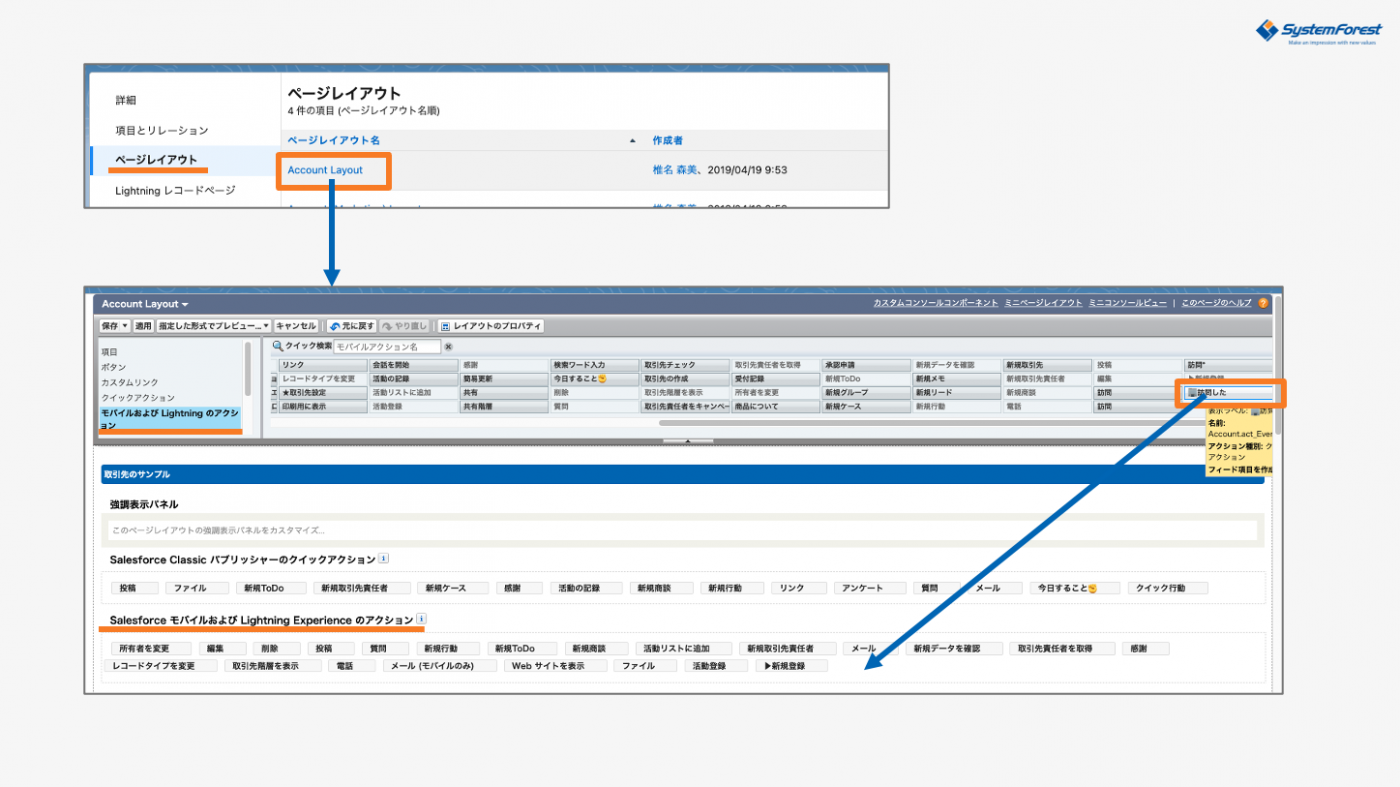The image size is (1400, 787).
Task: Open the このページのヘルプ link
Action: click(1216, 303)
